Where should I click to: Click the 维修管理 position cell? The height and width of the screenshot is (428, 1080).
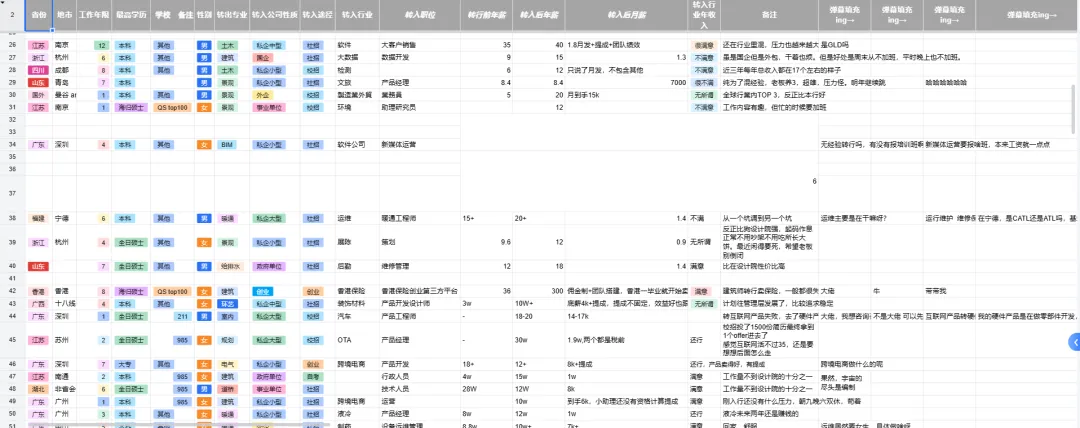[x=419, y=266]
